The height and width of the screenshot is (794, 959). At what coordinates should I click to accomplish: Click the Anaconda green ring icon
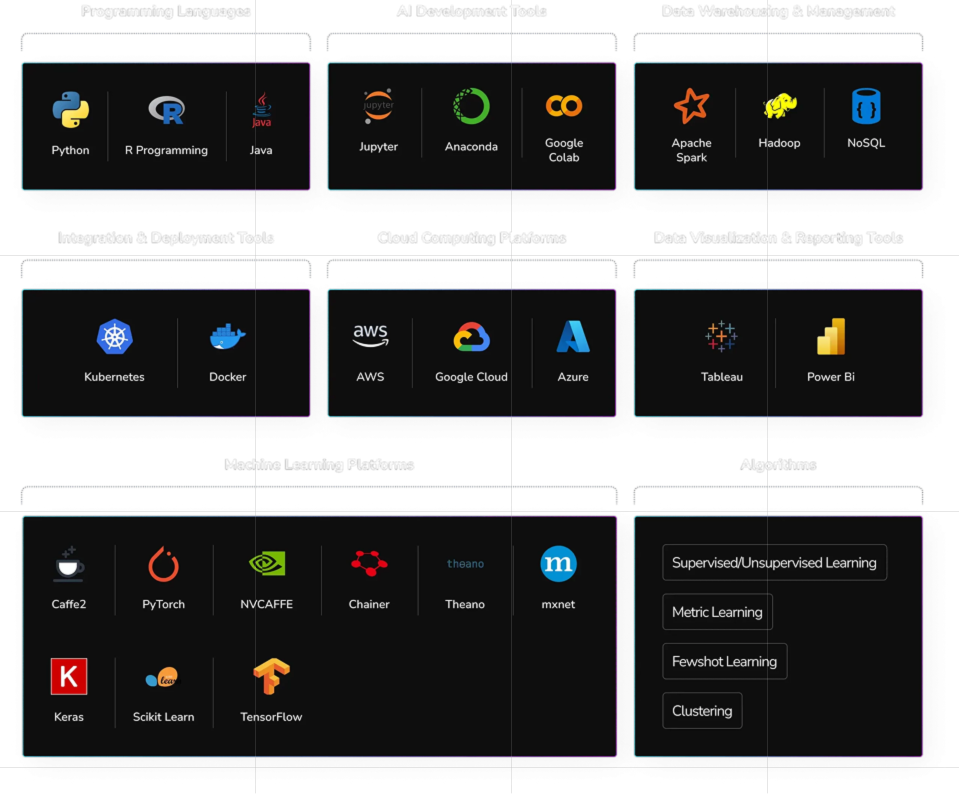[471, 106]
